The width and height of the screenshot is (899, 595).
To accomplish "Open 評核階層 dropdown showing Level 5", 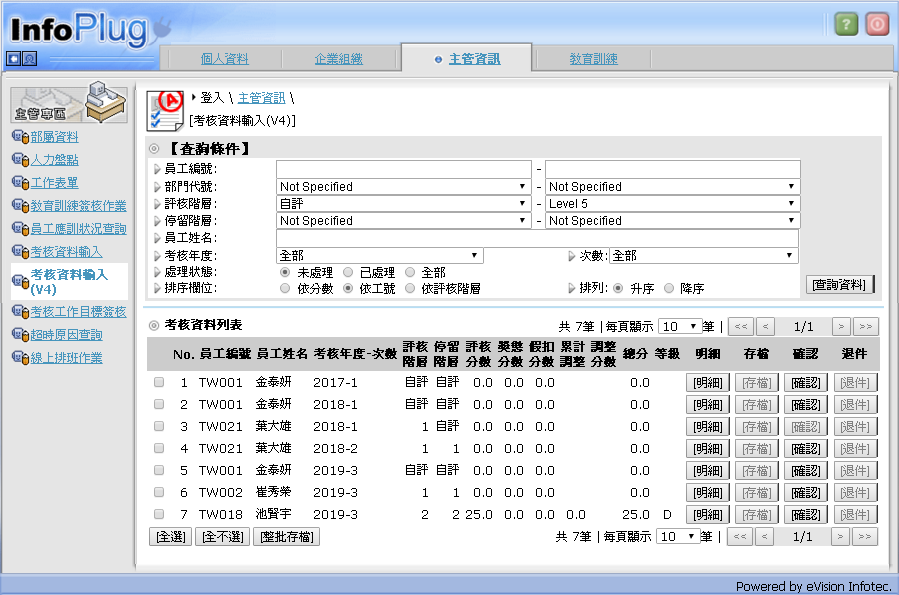I will [672, 203].
